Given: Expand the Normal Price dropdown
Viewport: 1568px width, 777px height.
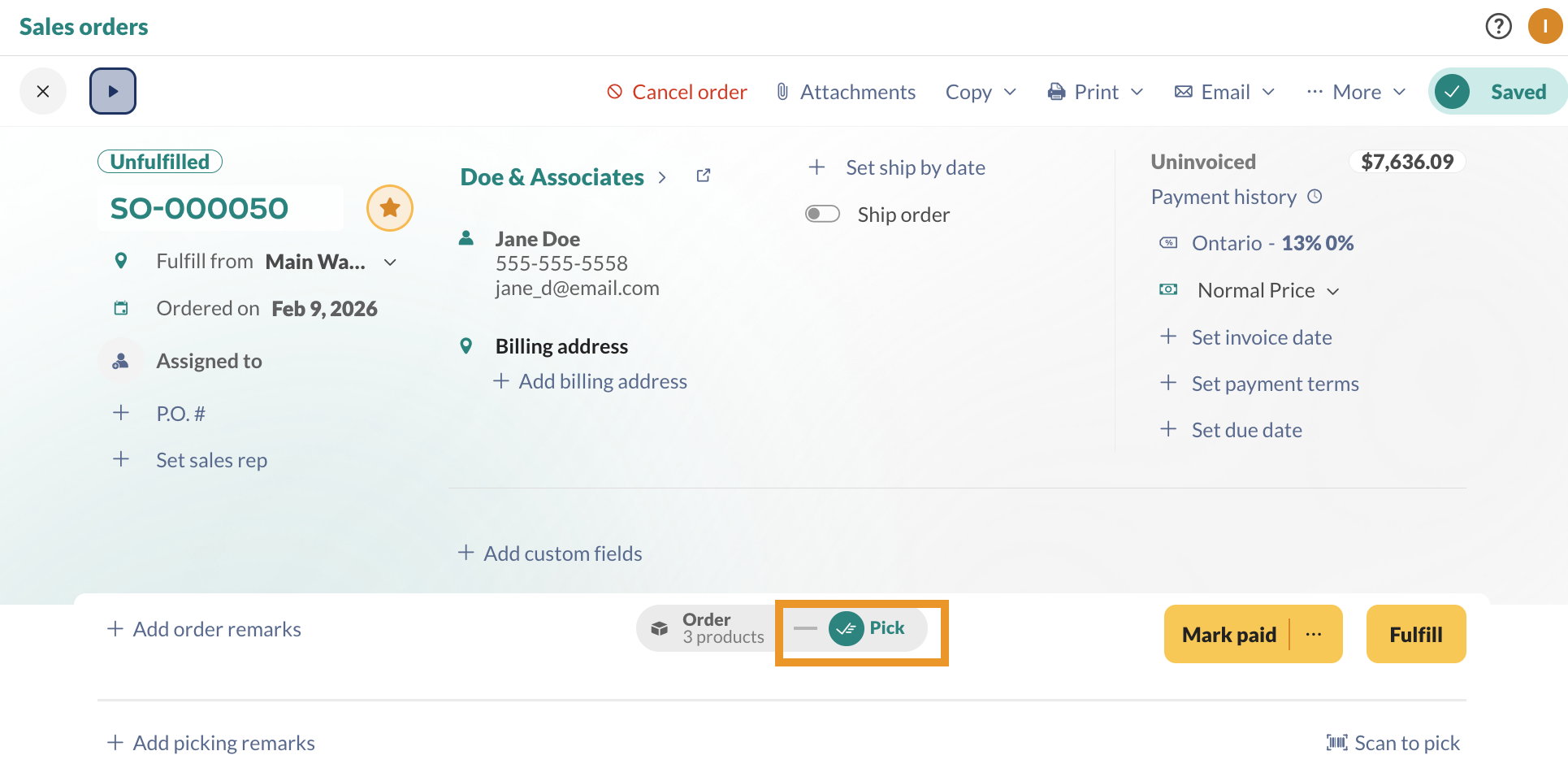Looking at the screenshot, I should (x=1335, y=290).
